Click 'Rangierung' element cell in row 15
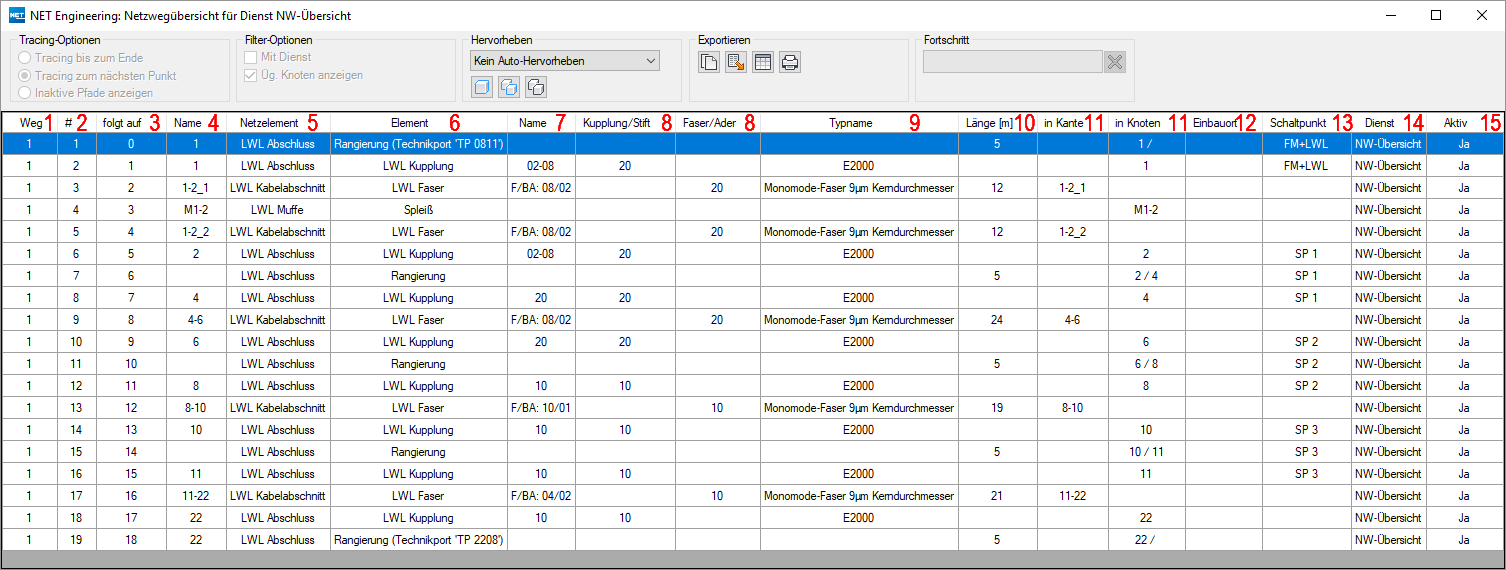The height and width of the screenshot is (570, 1506). (419, 452)
